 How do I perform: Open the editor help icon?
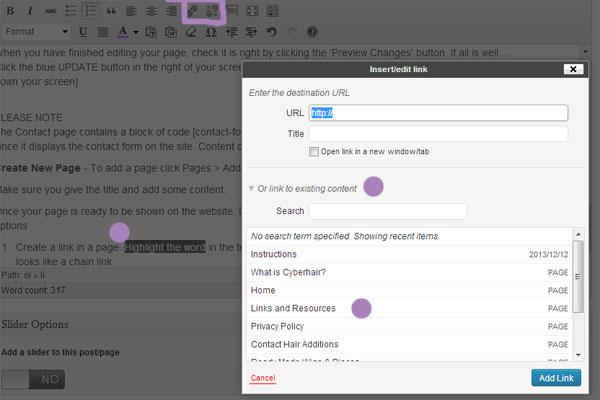point(312,32)
